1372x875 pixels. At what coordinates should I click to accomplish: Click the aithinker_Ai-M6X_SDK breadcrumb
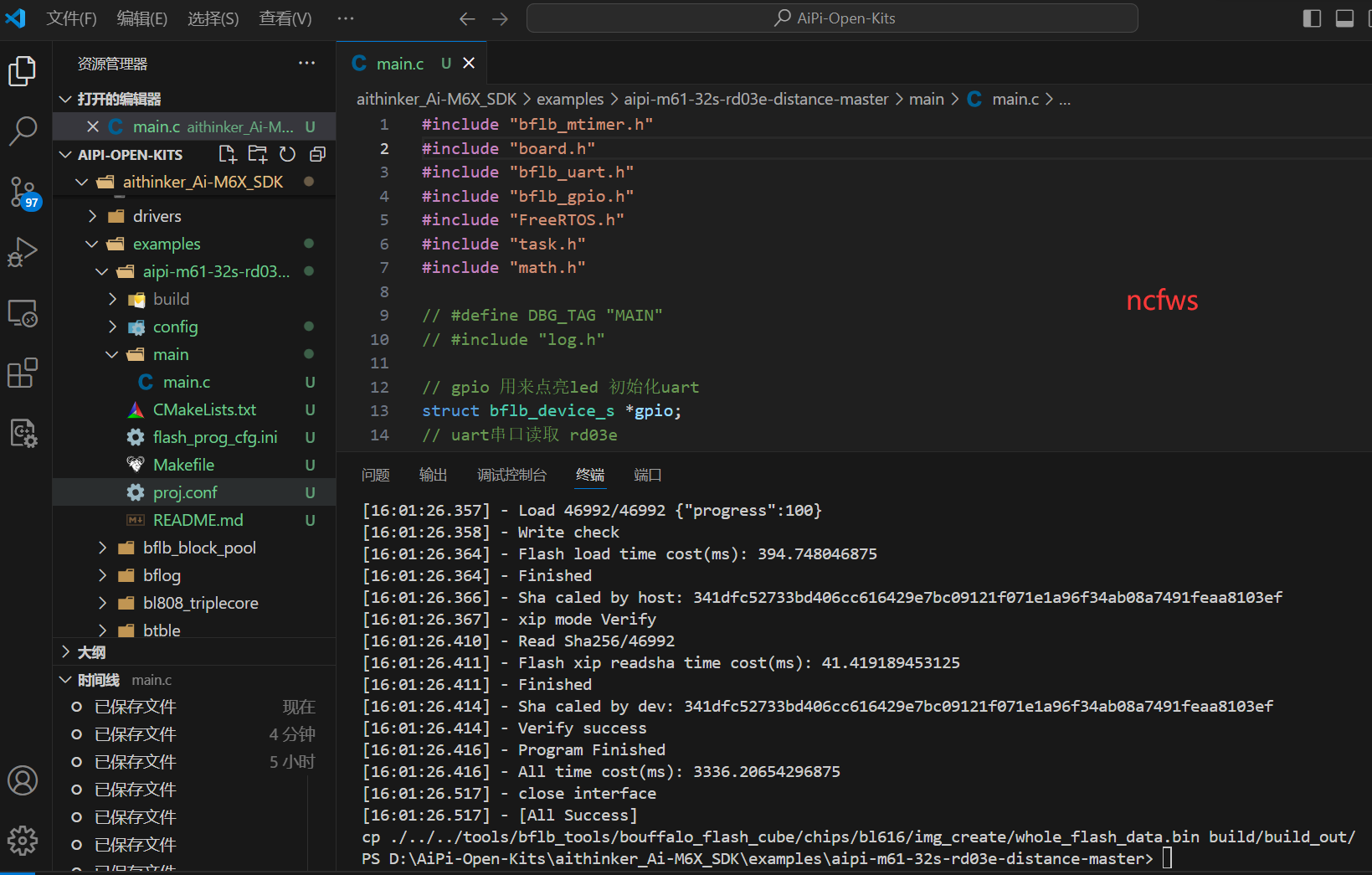(x=436, y=99)
